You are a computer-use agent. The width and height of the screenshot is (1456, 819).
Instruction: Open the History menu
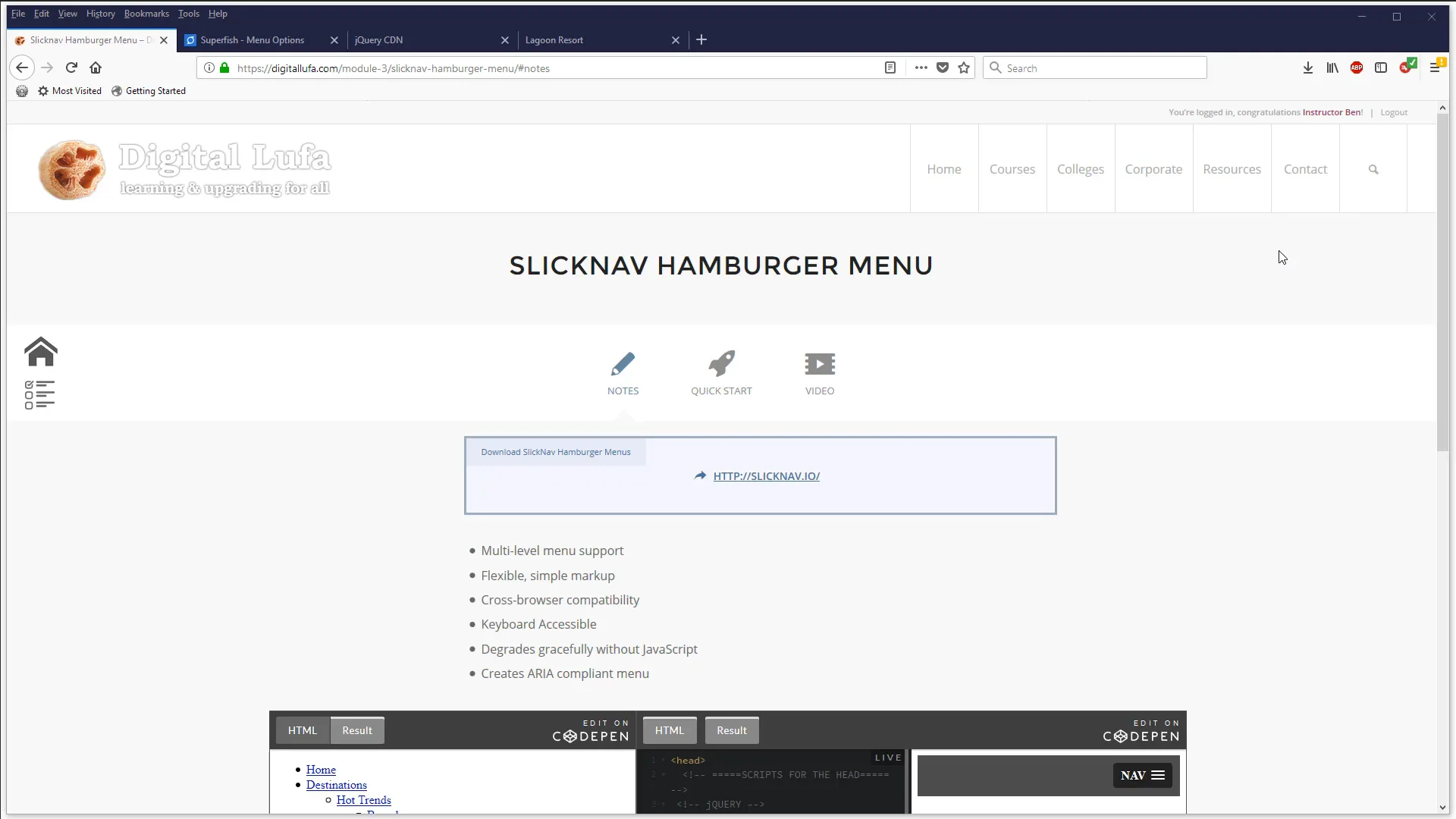100,13
